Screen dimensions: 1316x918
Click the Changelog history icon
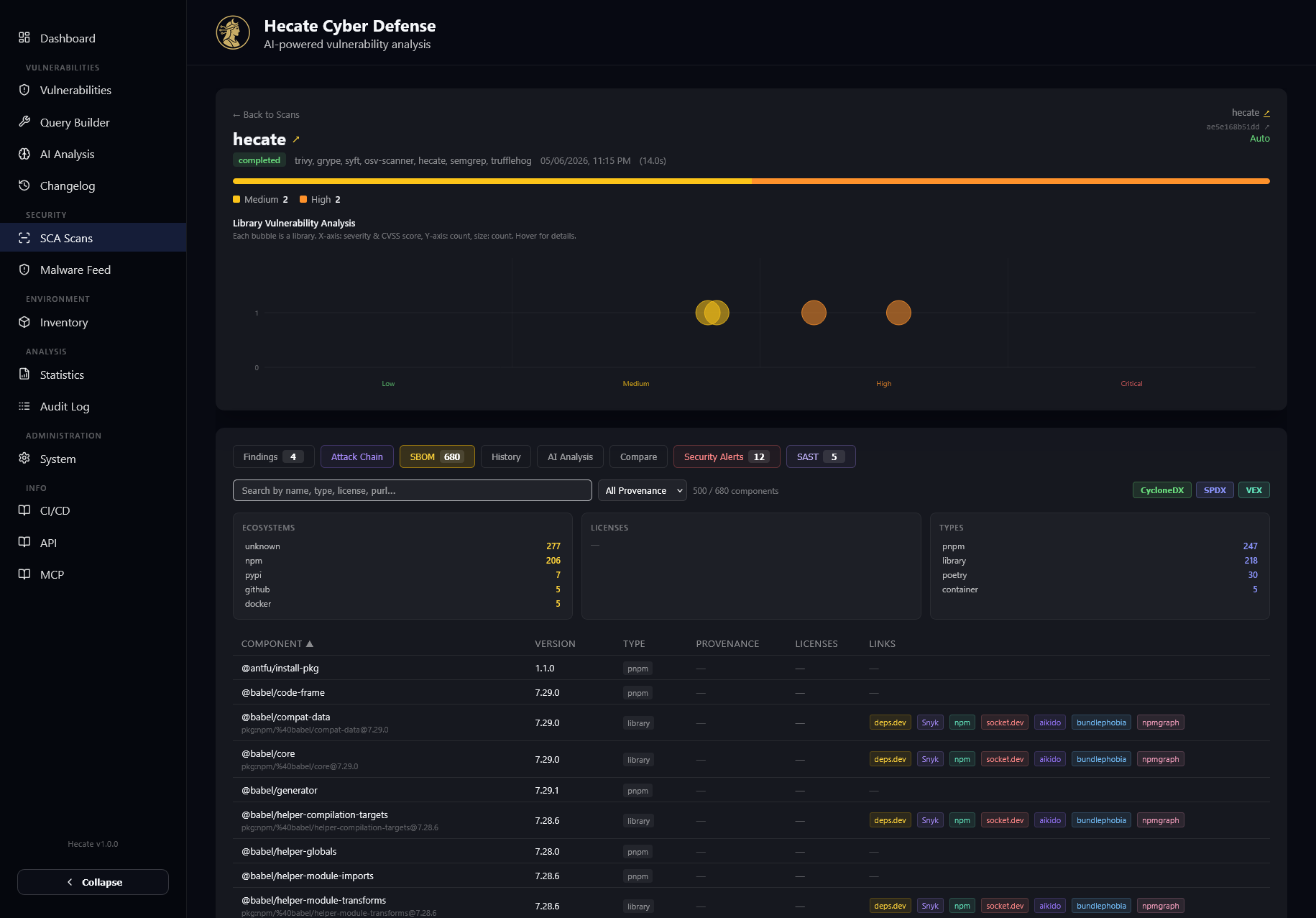[x=24, y=185]
